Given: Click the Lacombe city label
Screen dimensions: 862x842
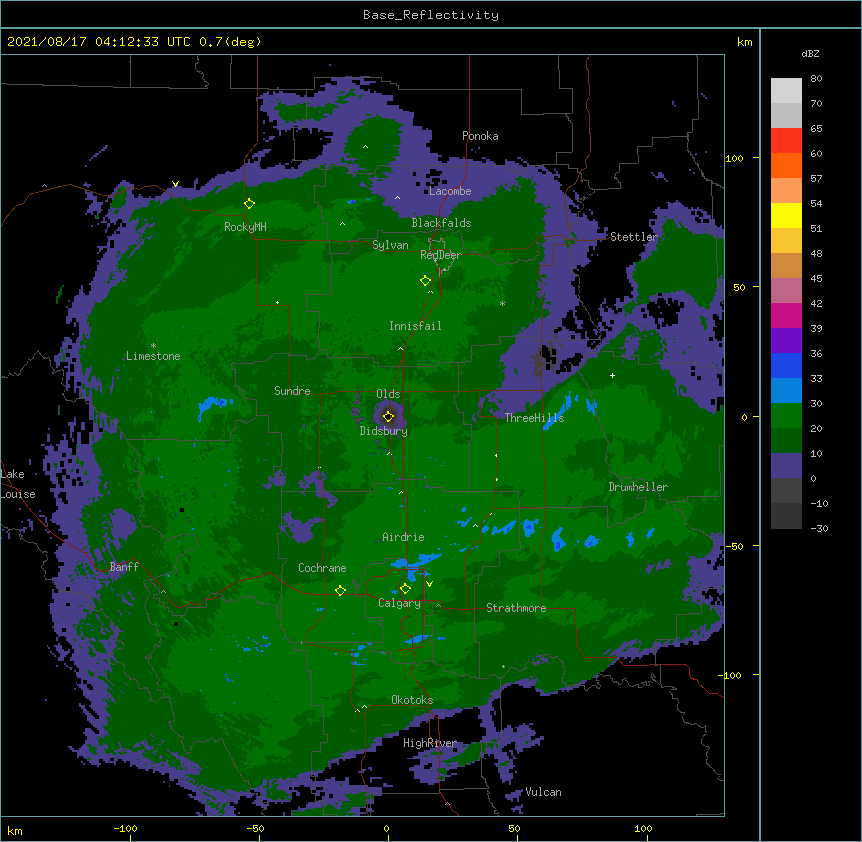Looking at the screenshot, I should (x=450, y=191).
